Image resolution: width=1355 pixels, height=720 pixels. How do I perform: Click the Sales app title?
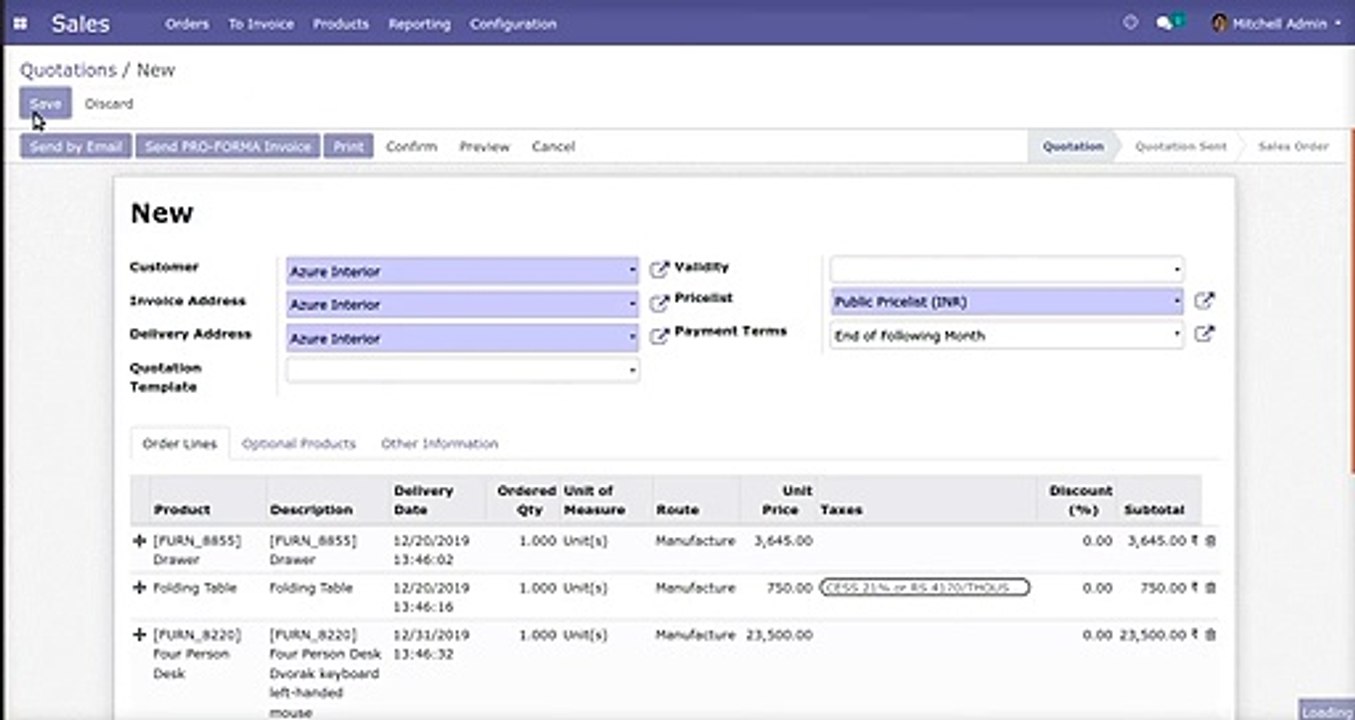80,23
